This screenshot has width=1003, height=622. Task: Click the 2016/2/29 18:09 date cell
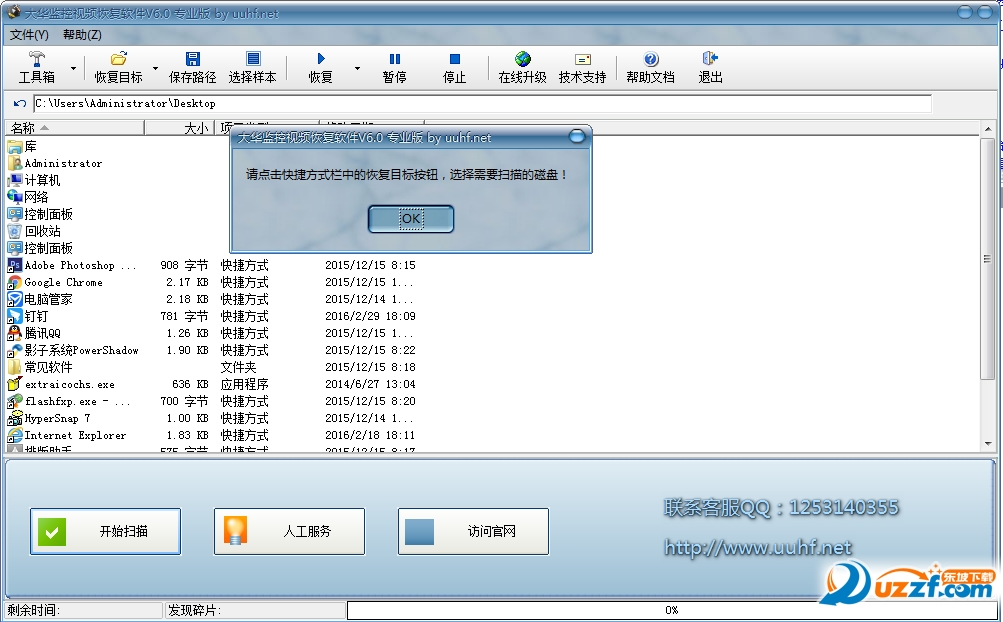coord(370,316)
